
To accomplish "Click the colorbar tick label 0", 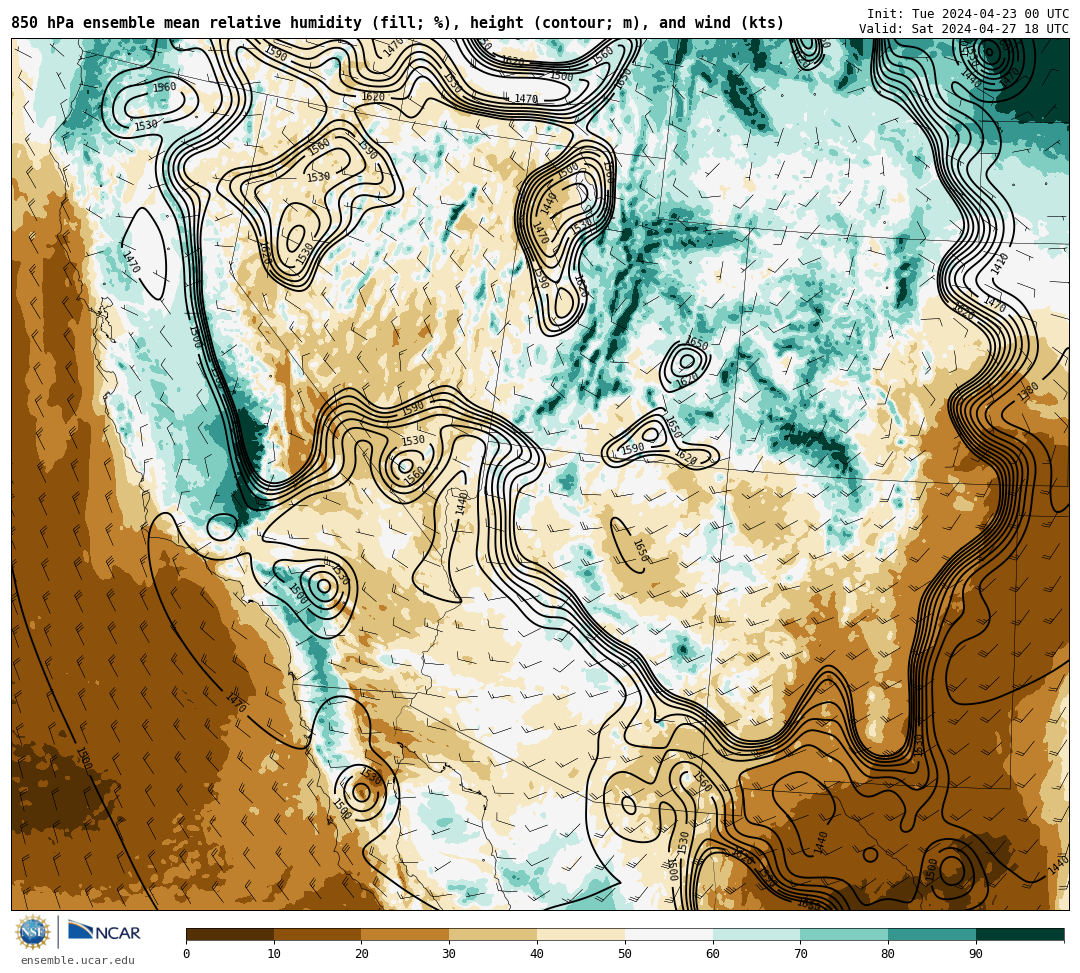I will 187,954.
